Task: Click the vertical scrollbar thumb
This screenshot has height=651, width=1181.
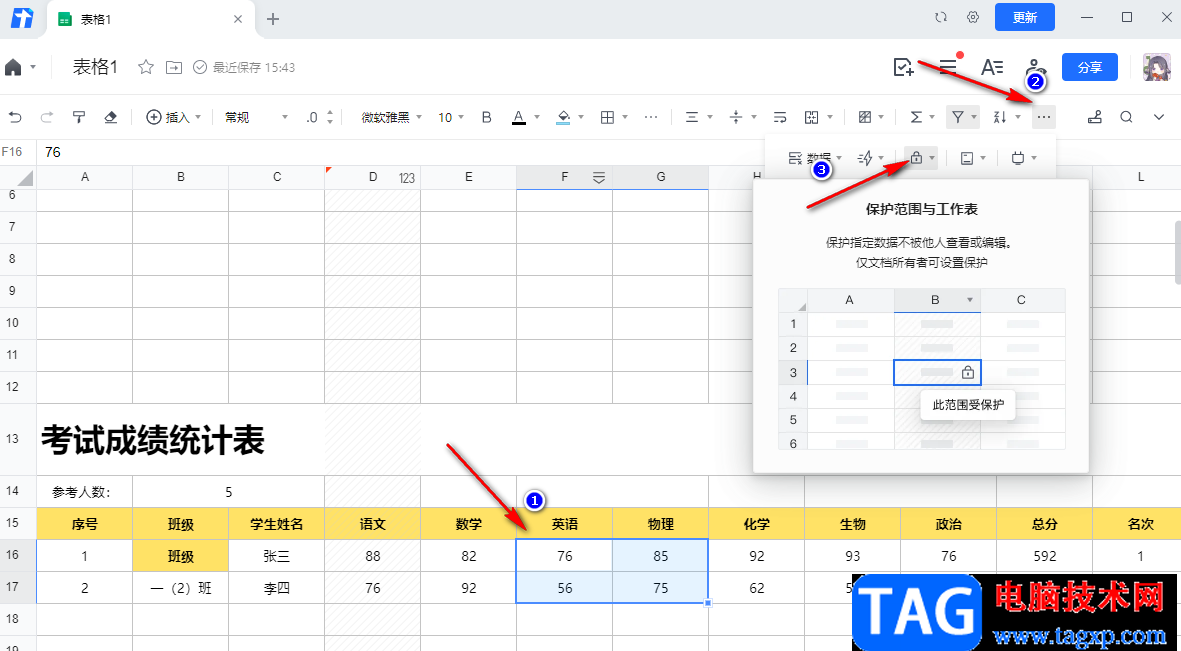Action: pyautogui.click(x=1176, y=252)
